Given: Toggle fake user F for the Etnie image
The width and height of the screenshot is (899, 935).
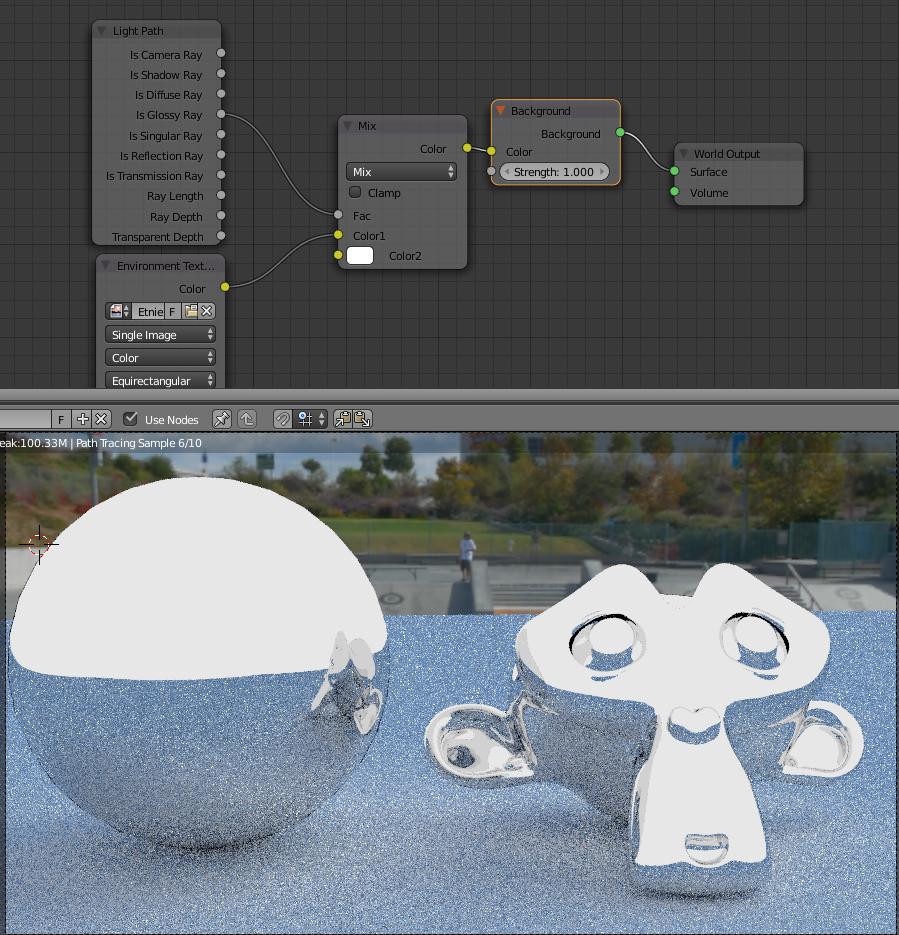Looking at the screenshot, I should 170,311.
